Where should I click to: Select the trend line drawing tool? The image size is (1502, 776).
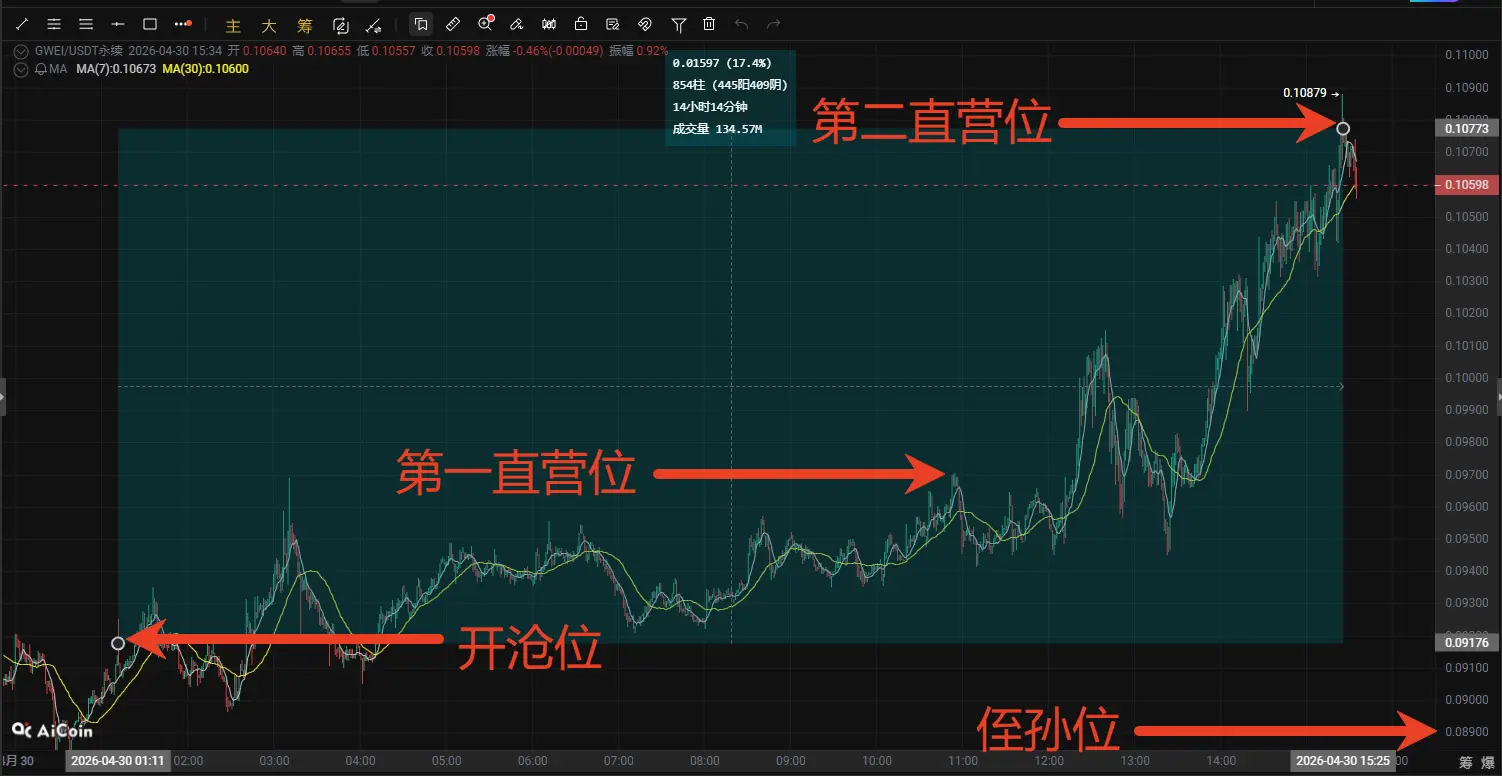pyautogui.click(x=22, y=24)
